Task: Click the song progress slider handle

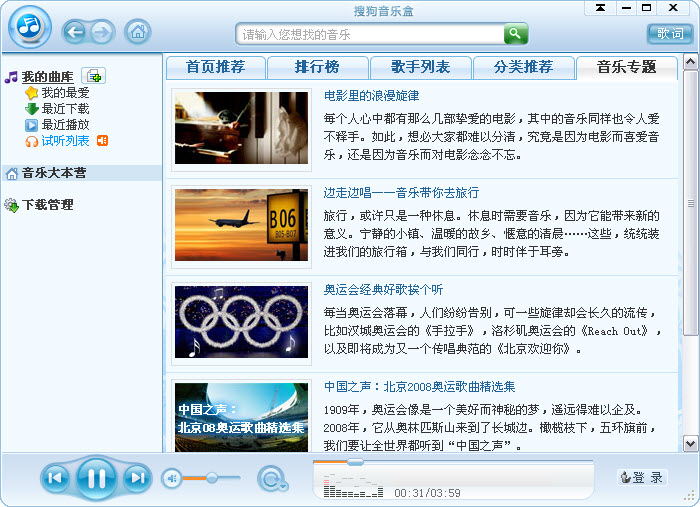Action: [x=355, y=462]
